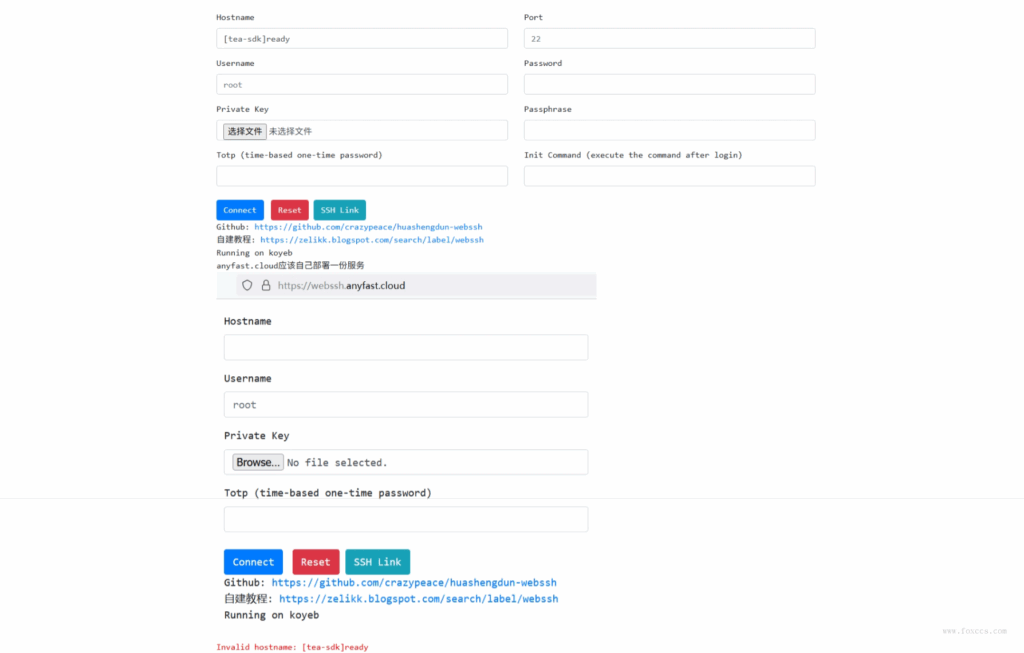This screenshot has width=1024, height=653.
Task: Focus the top Hostname field with [tea-sdk]ready
Action: click(362, 39)
